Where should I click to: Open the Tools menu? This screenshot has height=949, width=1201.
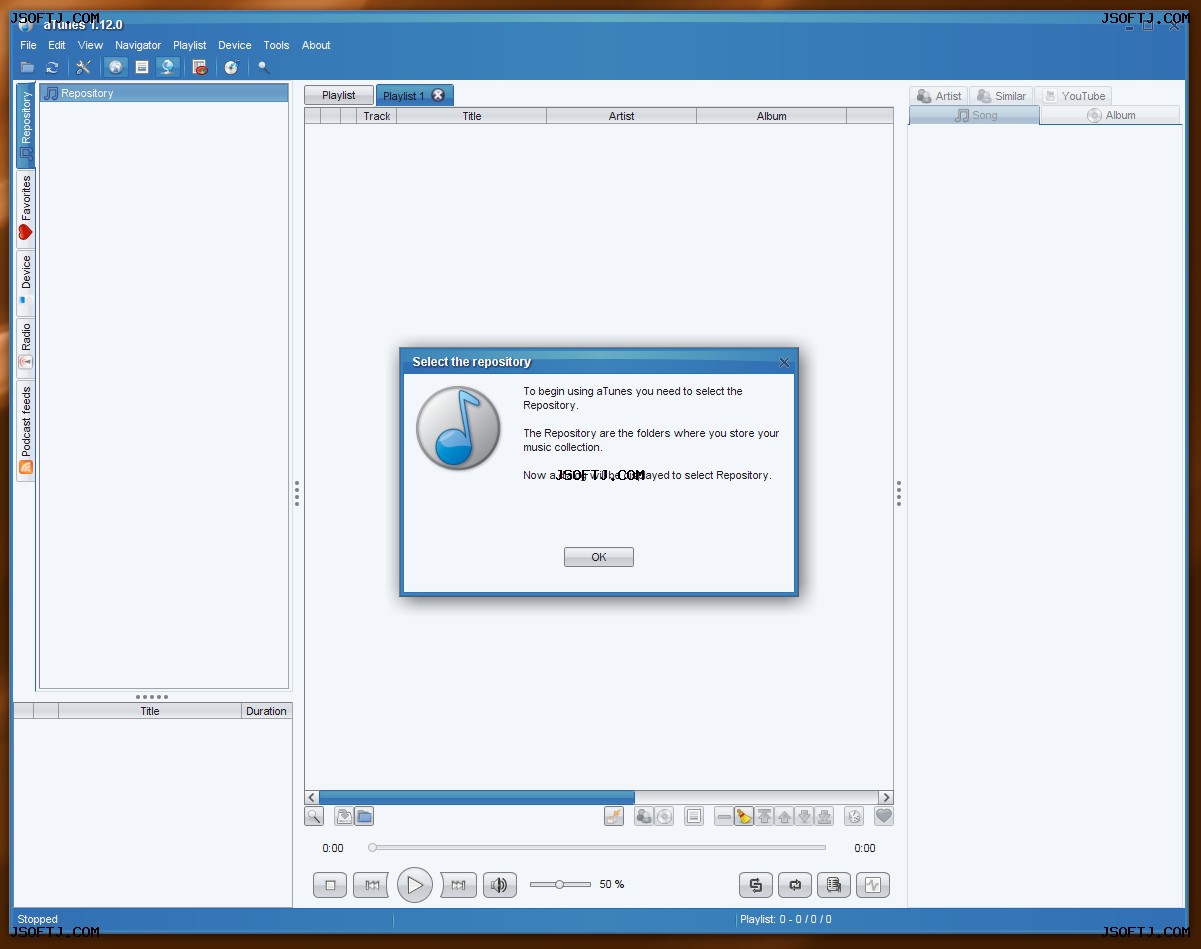pyautogui.click(x=276, y=45)
